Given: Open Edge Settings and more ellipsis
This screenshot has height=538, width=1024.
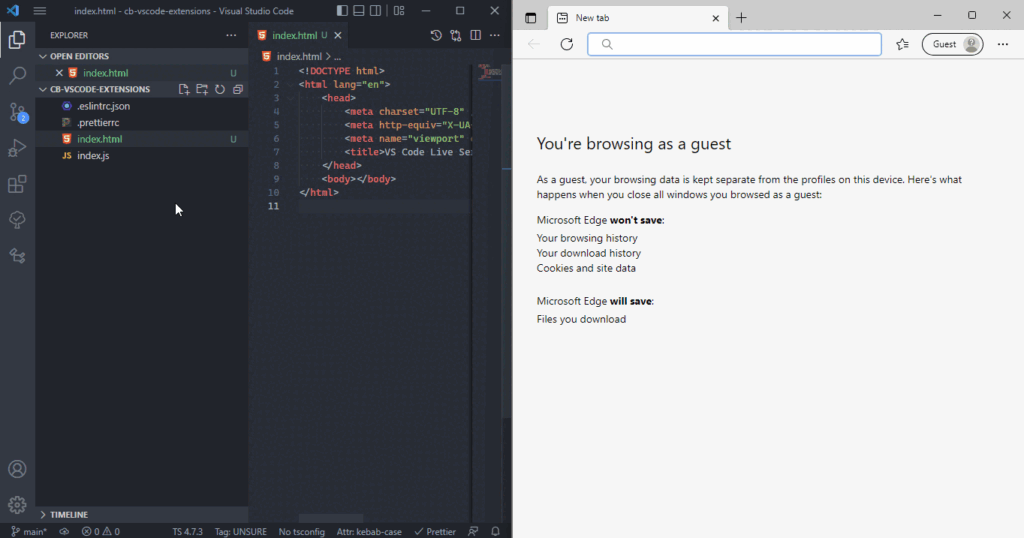Looking at the screenshot, I should (1003, 44).
